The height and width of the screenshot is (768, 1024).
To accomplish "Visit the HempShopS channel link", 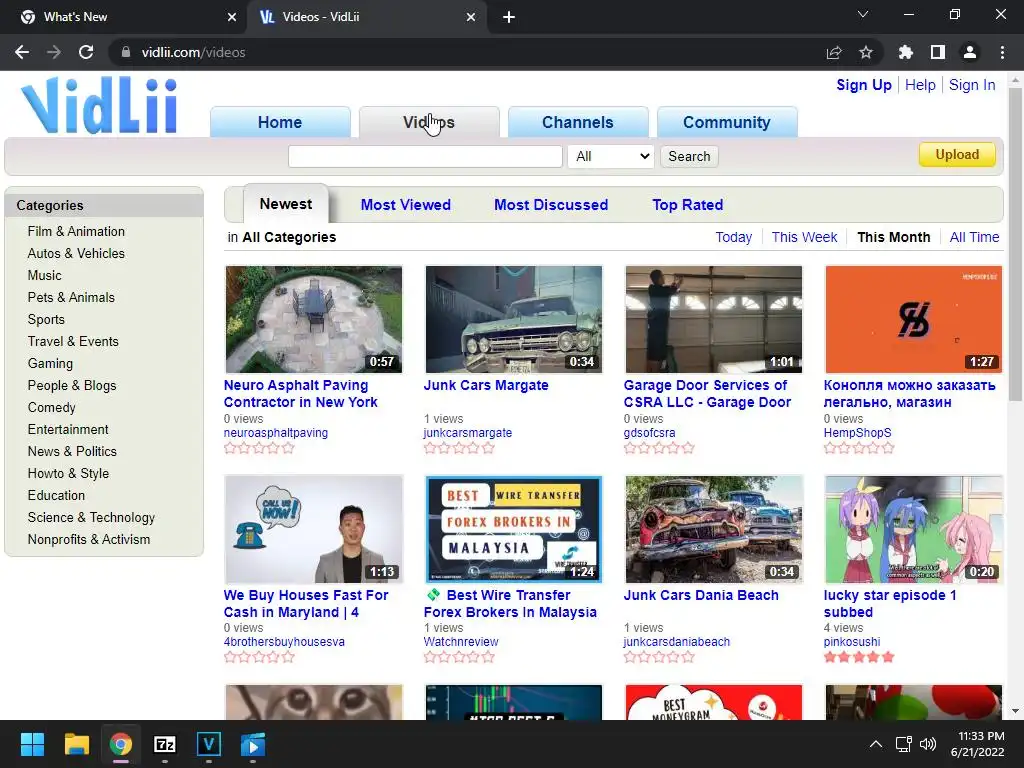I will pyautogui.click(x=857, y=432).
